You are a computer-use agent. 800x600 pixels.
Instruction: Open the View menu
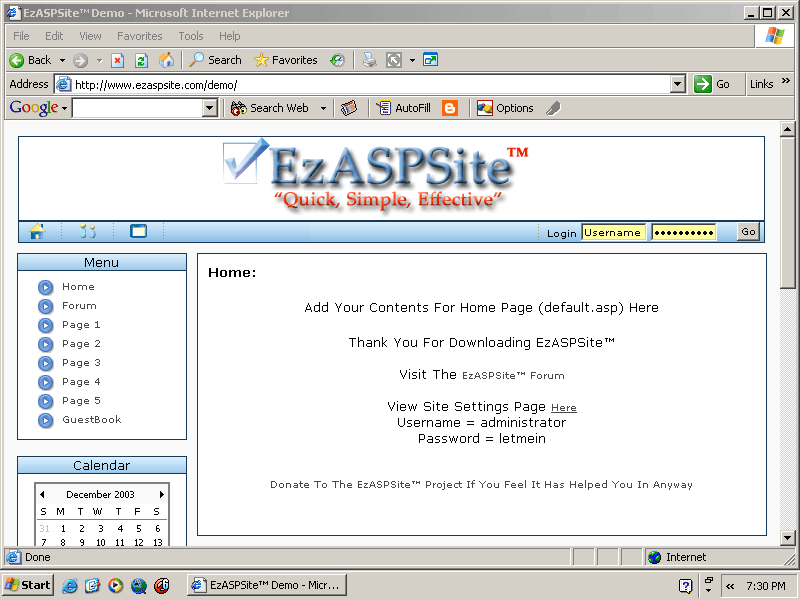[90, 36]
